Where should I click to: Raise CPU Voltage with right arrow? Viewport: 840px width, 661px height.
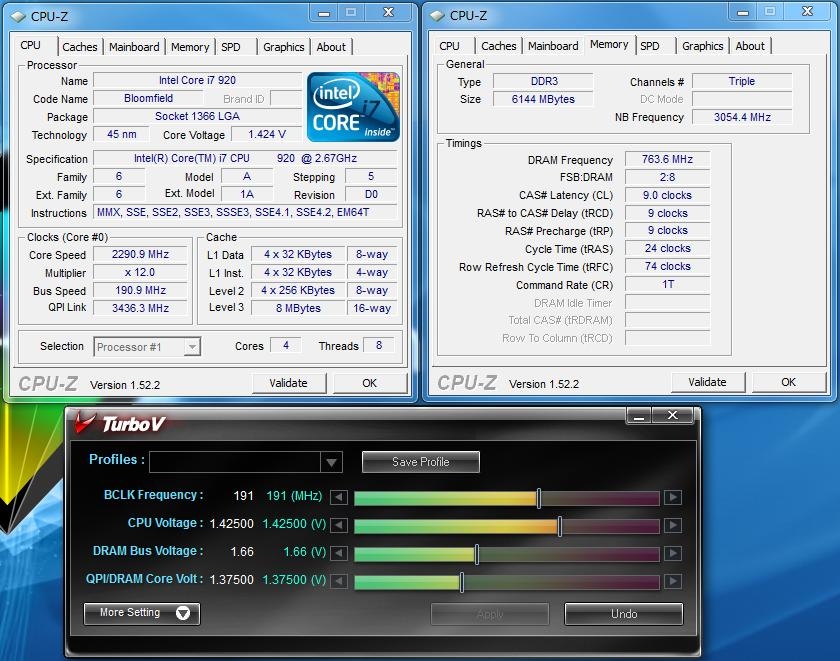coord(672,526)
